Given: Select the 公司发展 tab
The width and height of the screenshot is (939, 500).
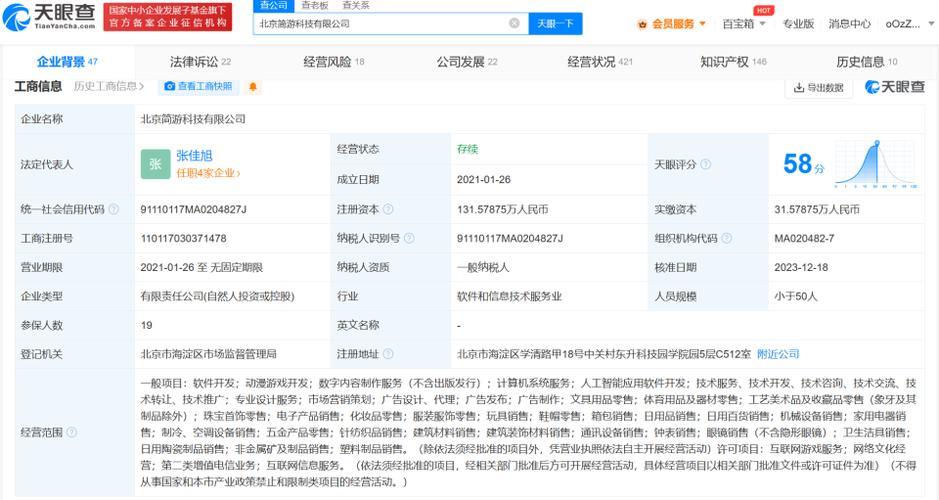Looking at the screenshot, I should click(467, 62).
